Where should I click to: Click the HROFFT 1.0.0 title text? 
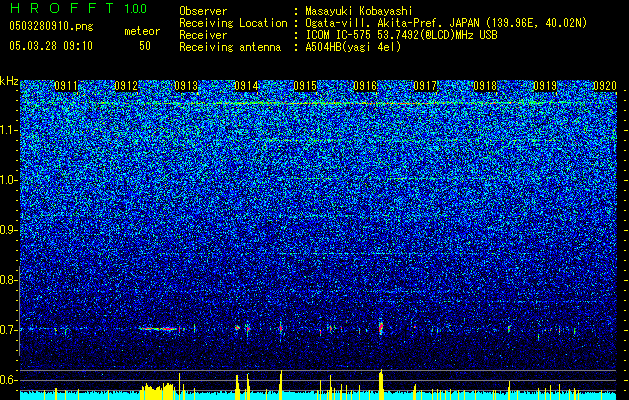tap(79, 8)
